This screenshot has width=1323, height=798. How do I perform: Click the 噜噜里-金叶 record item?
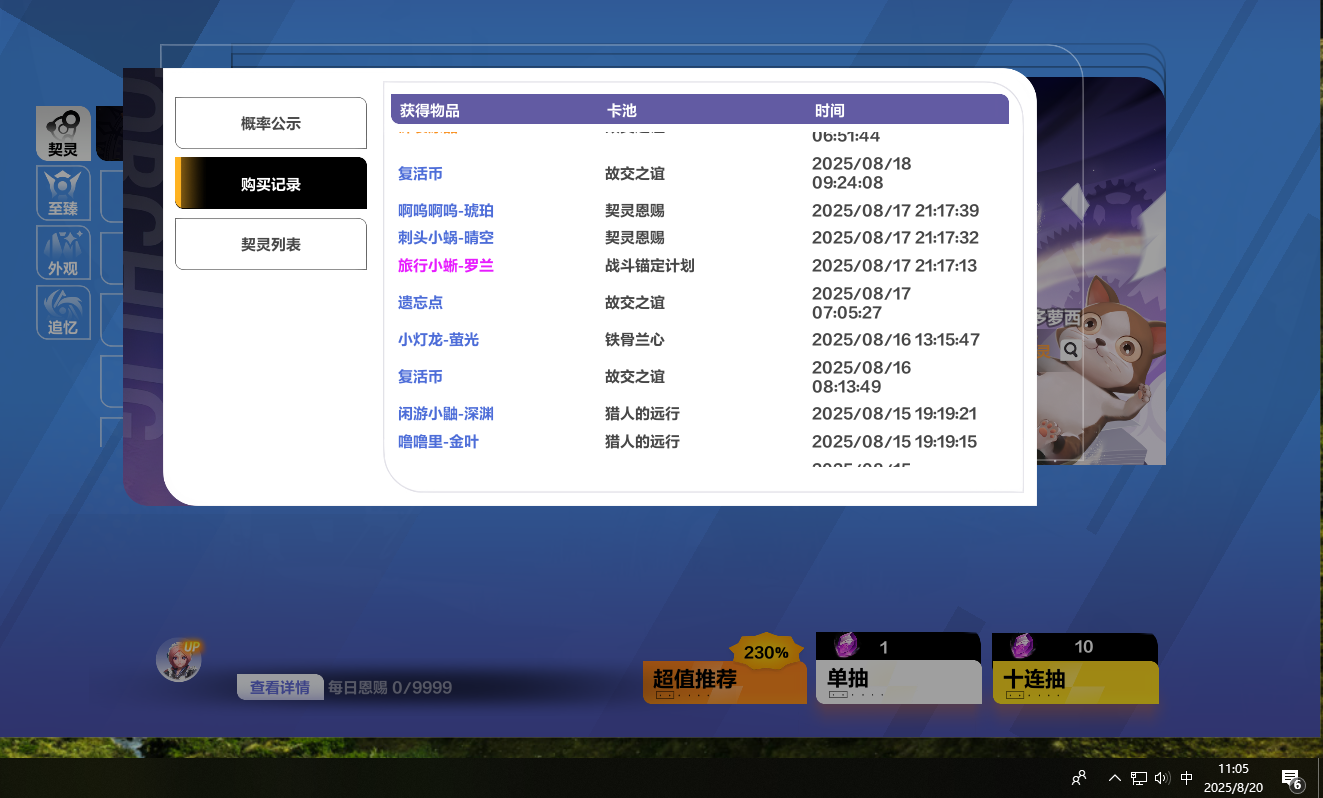438,441
